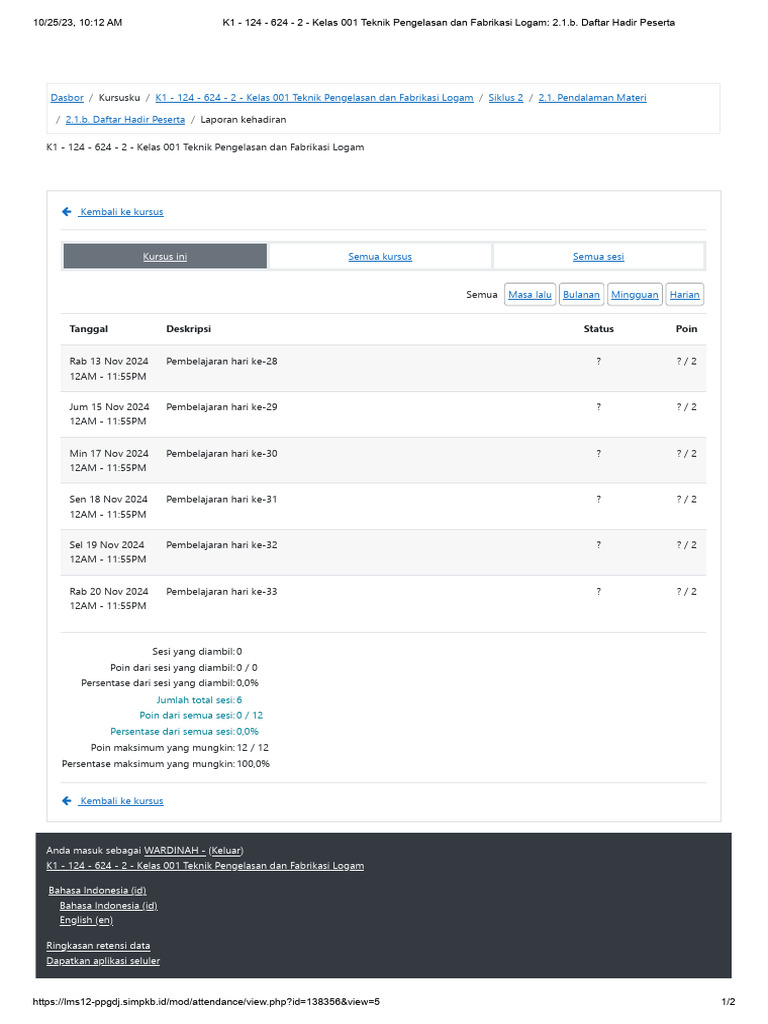The image size is (768, 1024).
Task: Select the Kursus ini tab
Action: tap(165, 257)
